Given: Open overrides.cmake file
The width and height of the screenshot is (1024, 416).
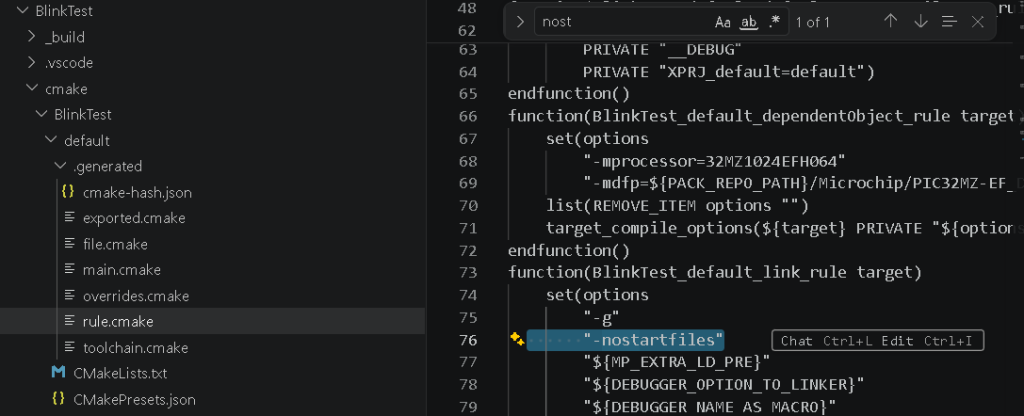Looking at the screenshot, I should (136, 296).
